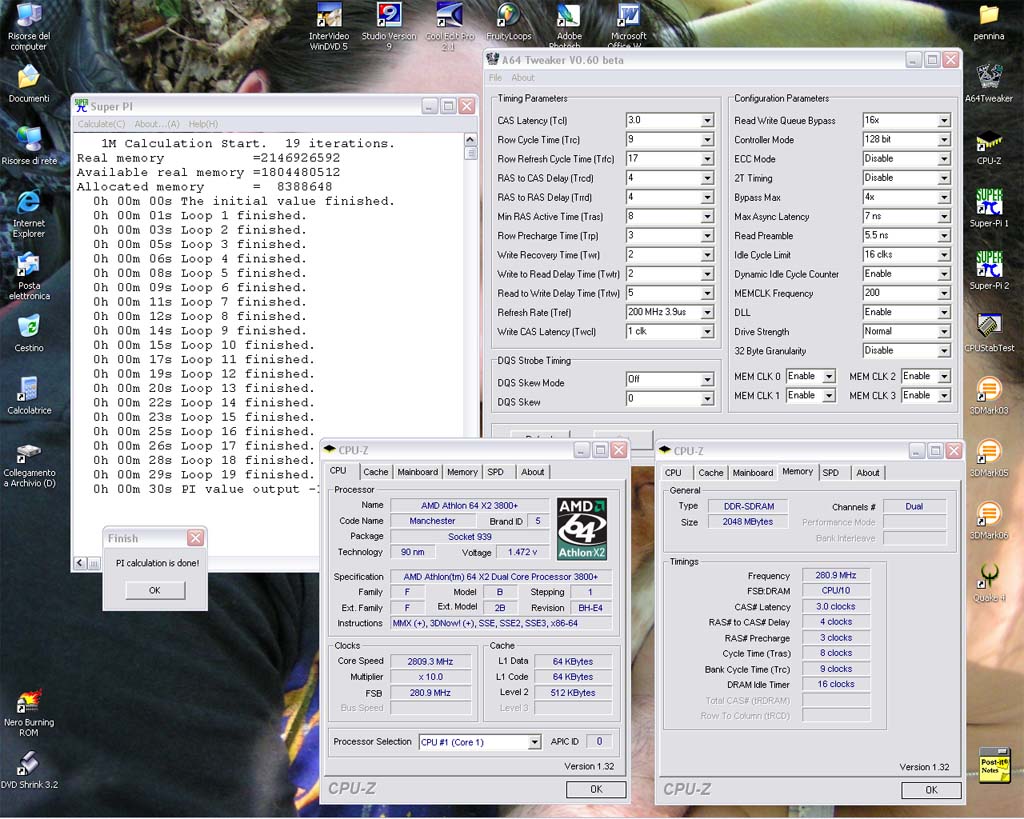Viewport: 1024px width, 819px height.
Task: Open A64 Tweaker File menu
Action: [x=495, y=78]
